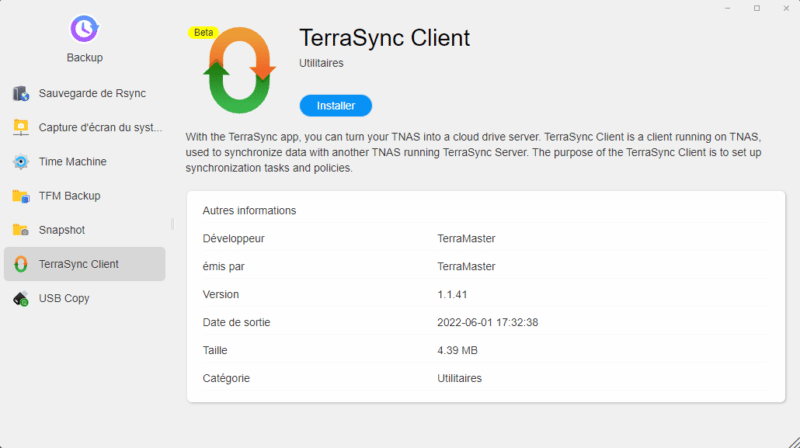This screenshot has height=448, width=800.
Task: Click the window resize grip corner
Action: (793, 442)
